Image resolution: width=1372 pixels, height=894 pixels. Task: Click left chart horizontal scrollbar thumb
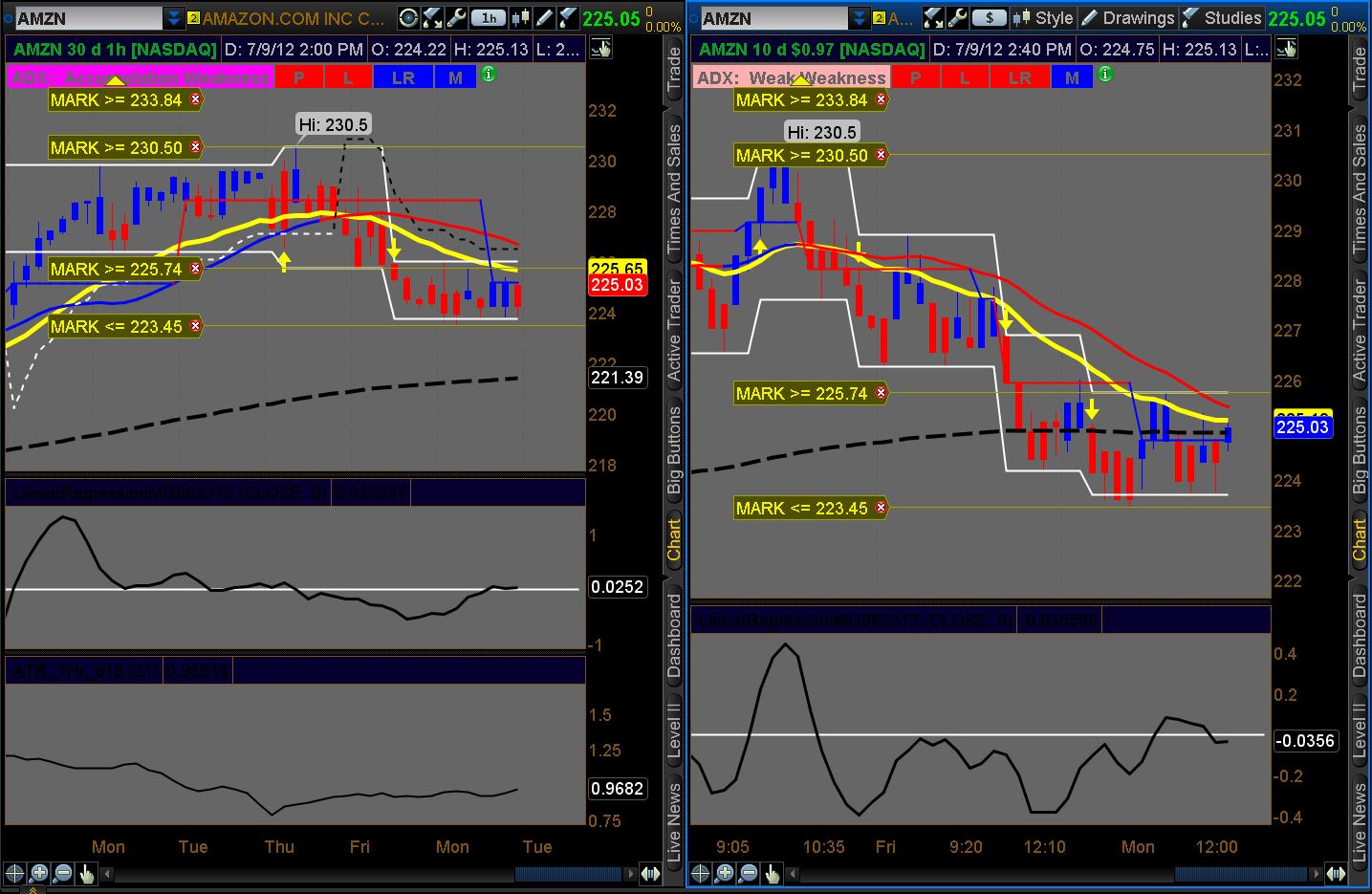[568, 874]
